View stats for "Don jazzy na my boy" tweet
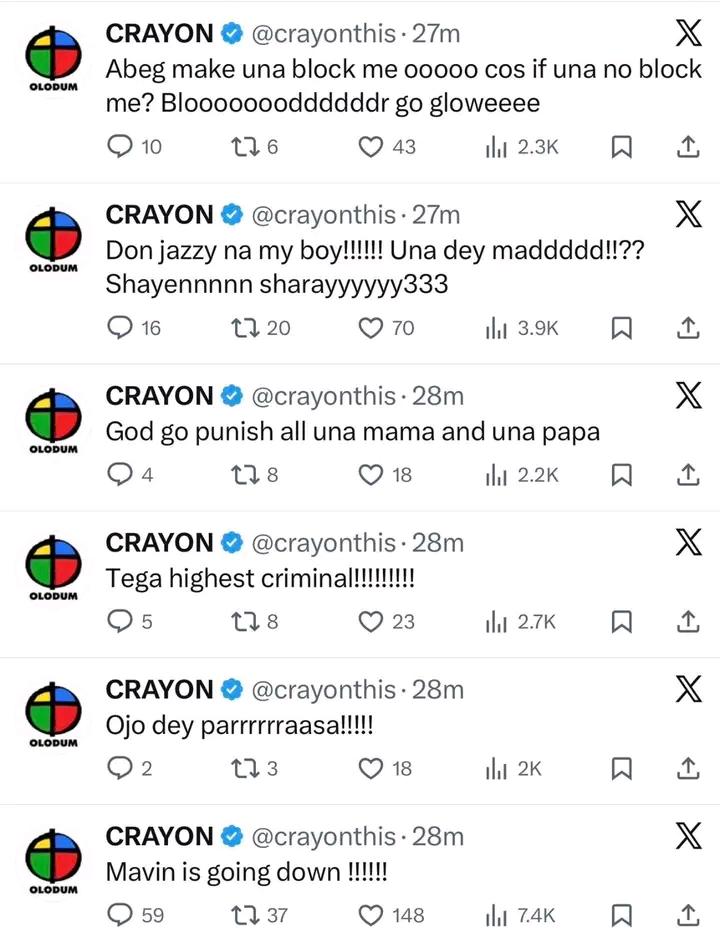 (496, 328)
